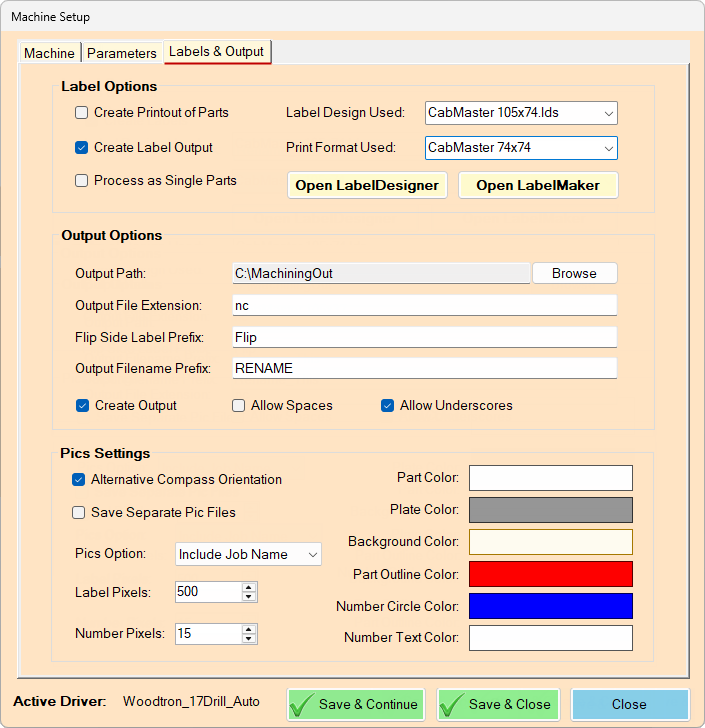
Task: Change the blue Number Circle Color swatch
Action: (551, 606)
